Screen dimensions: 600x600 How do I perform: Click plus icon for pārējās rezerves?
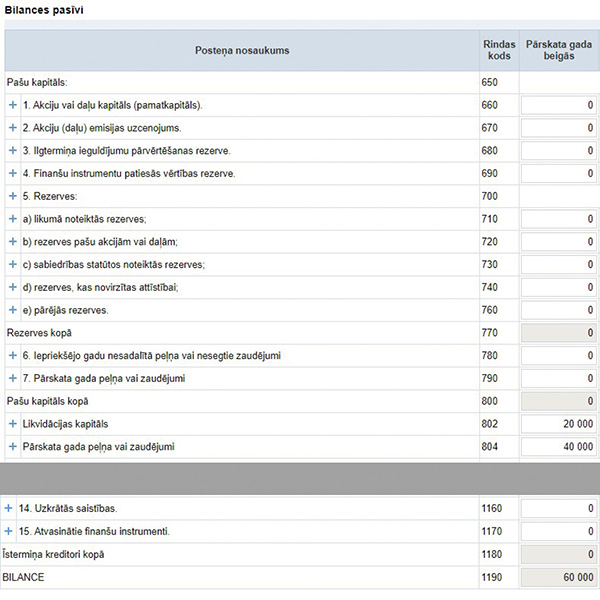(x=13, y=310)
